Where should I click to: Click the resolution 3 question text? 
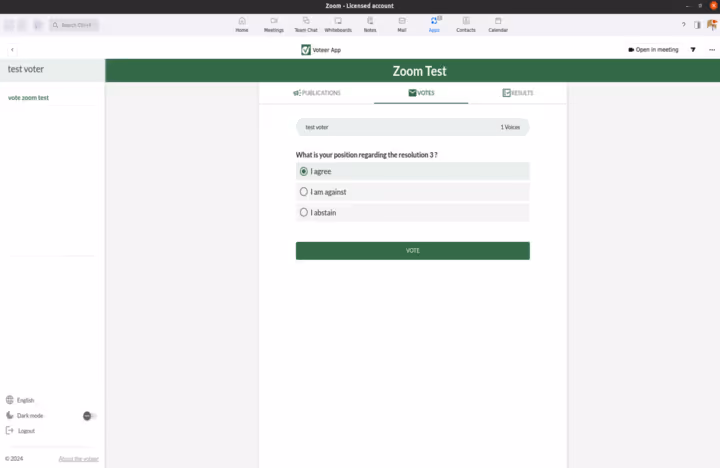(x=366, y=155)
